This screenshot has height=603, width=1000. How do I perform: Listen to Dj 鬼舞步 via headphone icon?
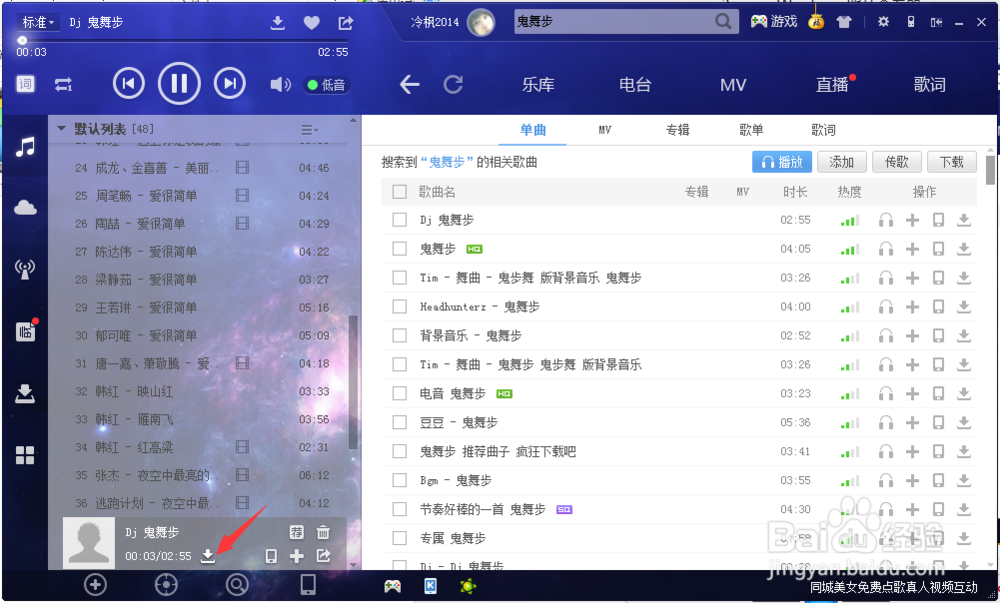pos(886,220)
